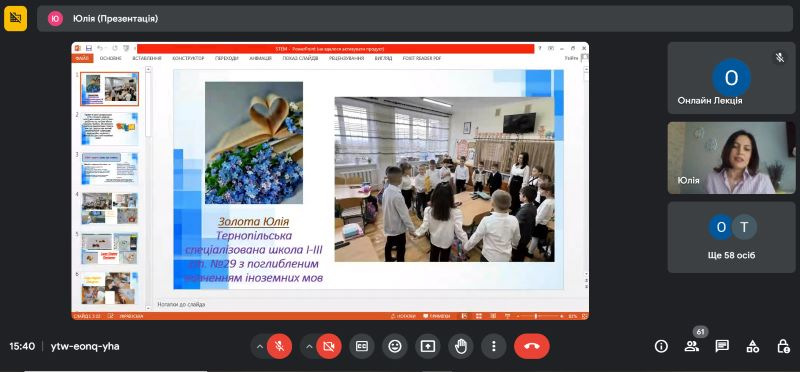Image resolution: width=800 pixels, height=372 pixels.
Task: Click fit slide to window icon
Action: pyautogui.click(x=584, y=316)
